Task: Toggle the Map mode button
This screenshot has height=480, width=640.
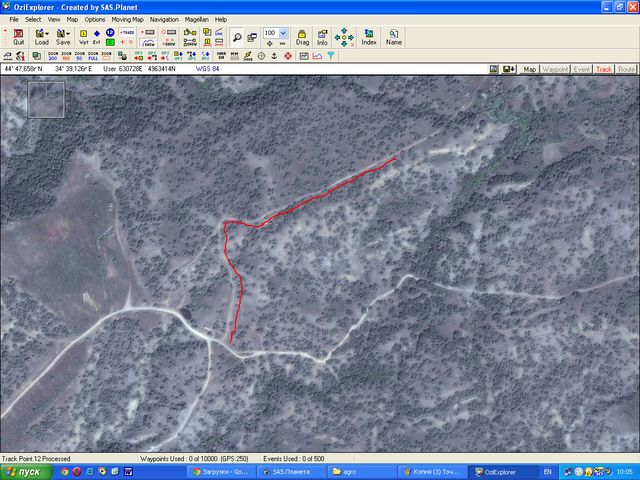Action: [529, 69]
